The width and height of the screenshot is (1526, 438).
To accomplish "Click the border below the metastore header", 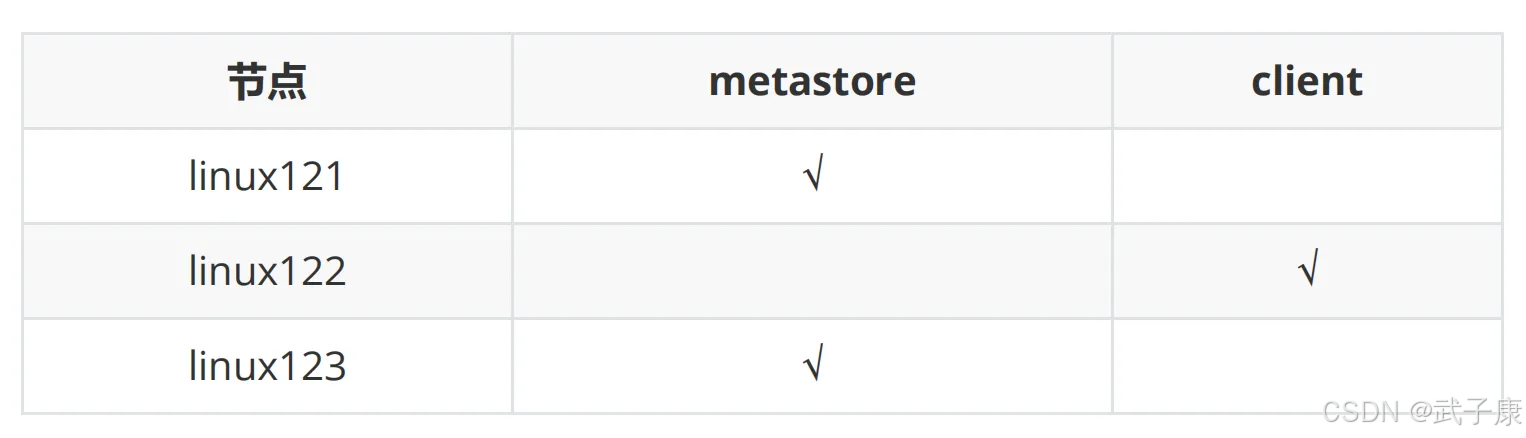I will 812,129.
